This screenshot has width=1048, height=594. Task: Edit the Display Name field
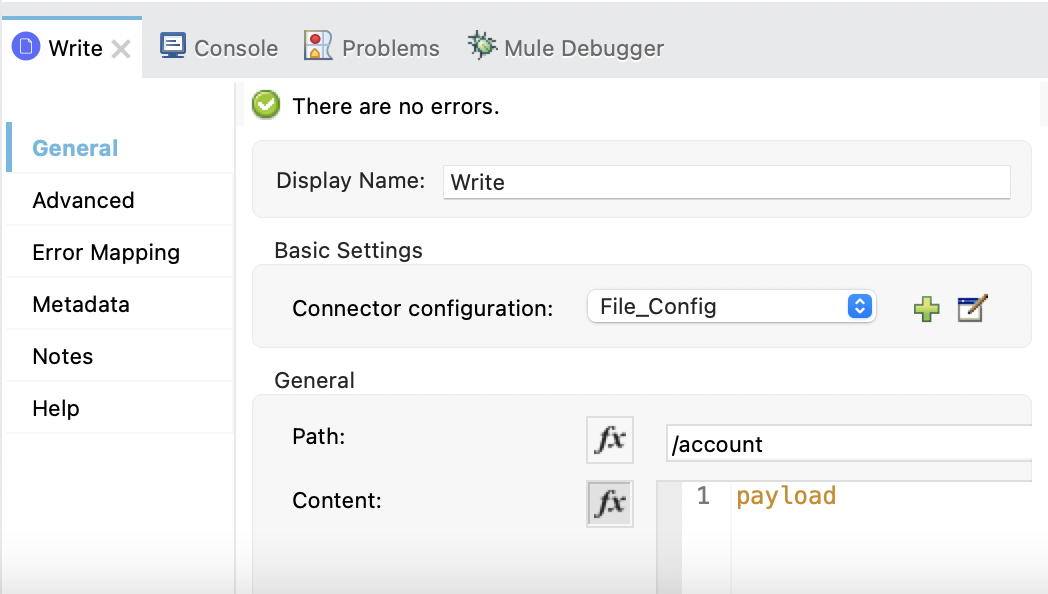click(727, 182)
